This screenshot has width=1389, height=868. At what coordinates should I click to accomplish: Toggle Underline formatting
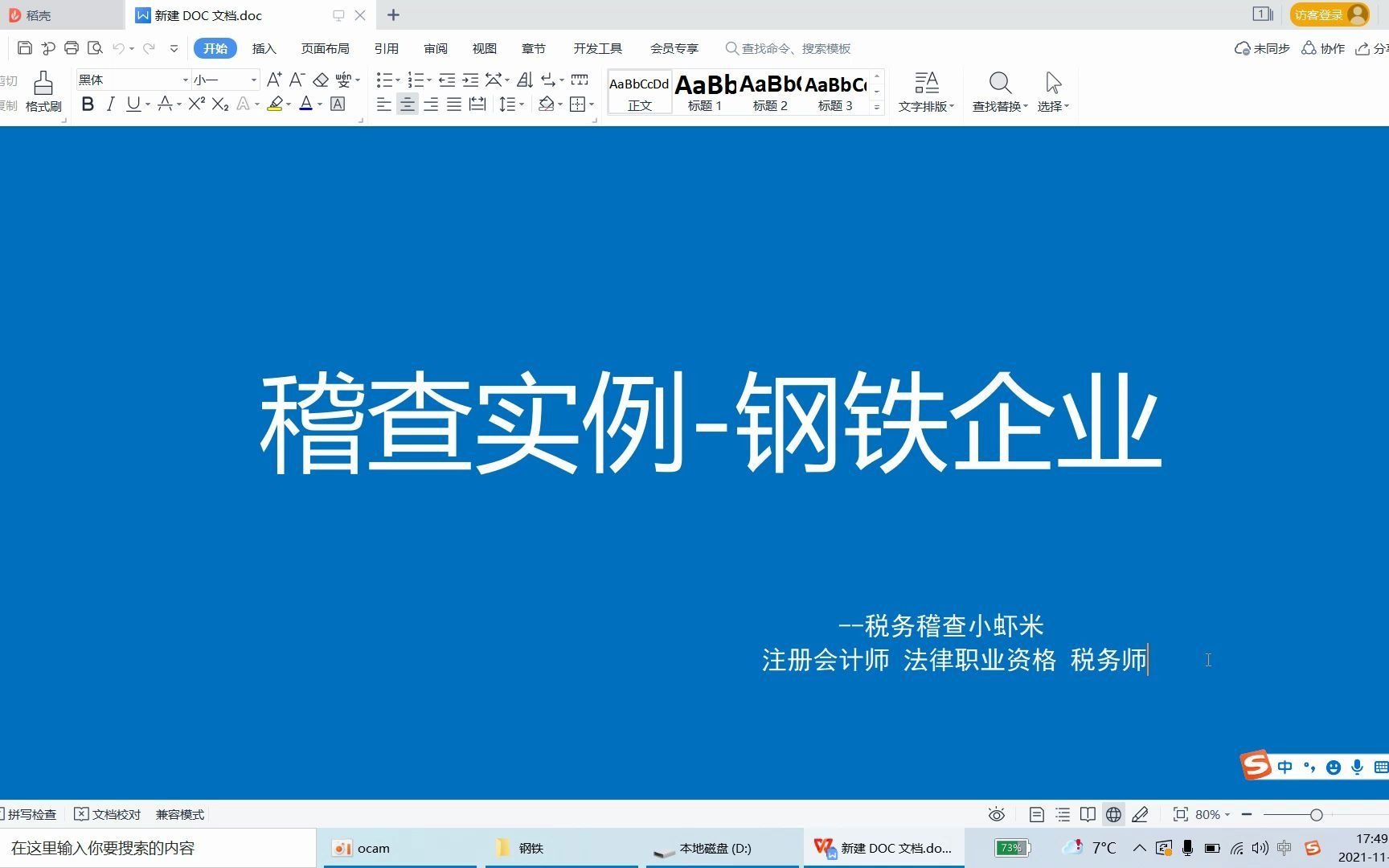[x=133, y=104]
